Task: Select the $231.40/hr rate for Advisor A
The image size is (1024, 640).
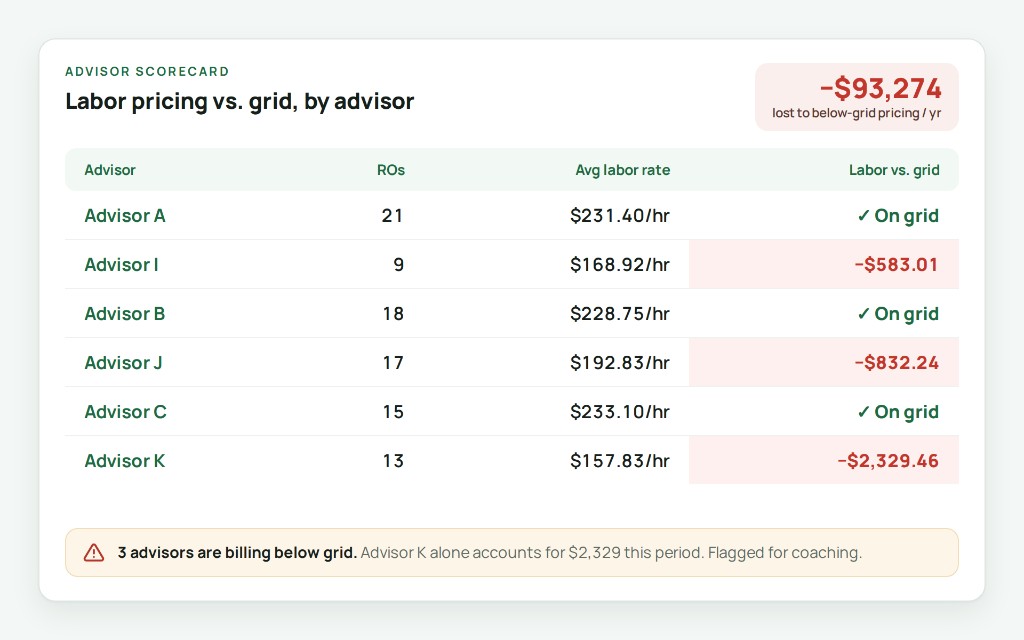Action: pos(620,216)
